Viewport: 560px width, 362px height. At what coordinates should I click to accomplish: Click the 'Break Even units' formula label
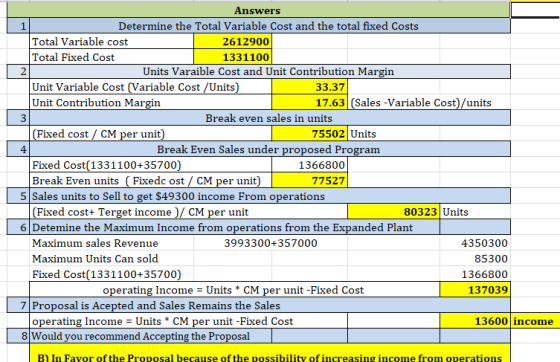point(151,180)
